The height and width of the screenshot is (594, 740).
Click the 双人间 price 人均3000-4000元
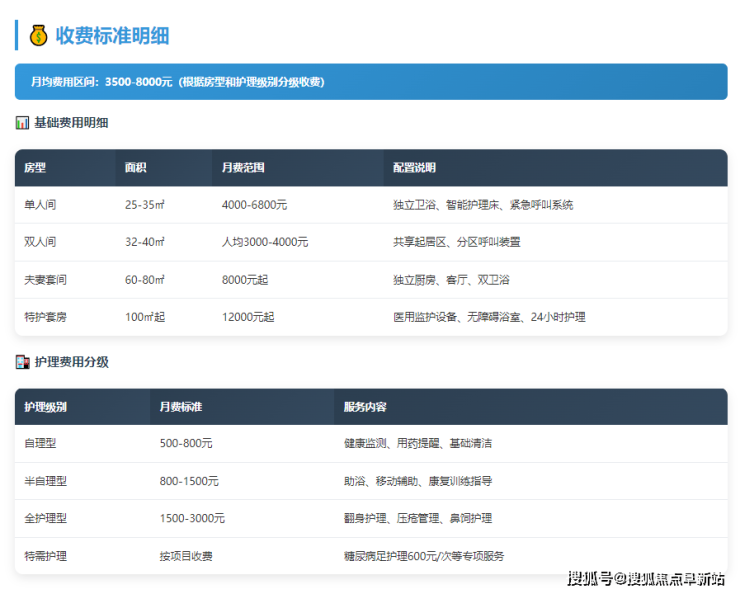pyautogui.click(x=264, y=242)
